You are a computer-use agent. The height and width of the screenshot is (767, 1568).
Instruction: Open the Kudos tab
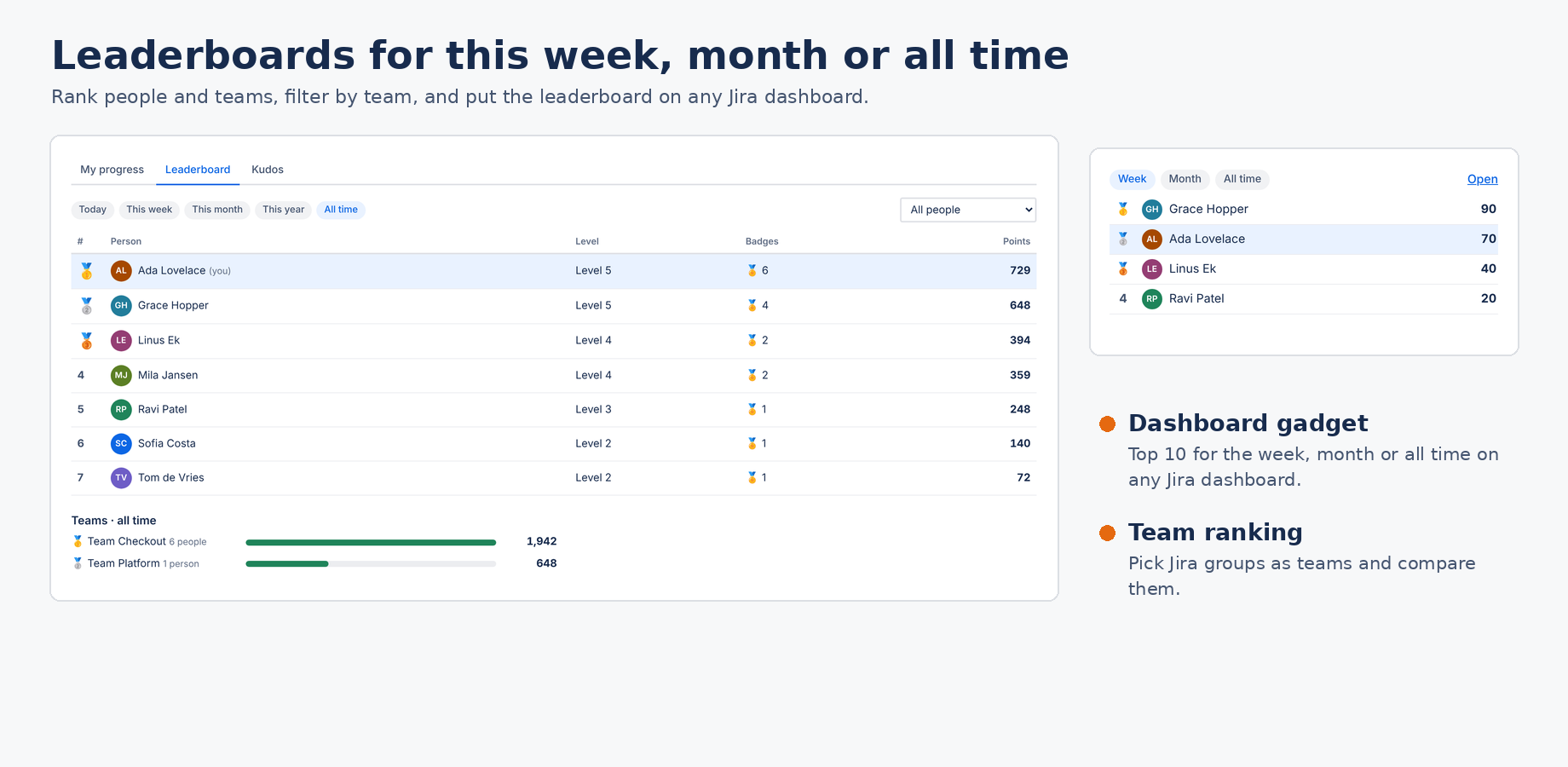pyautogui.click(x=268, y=170)
